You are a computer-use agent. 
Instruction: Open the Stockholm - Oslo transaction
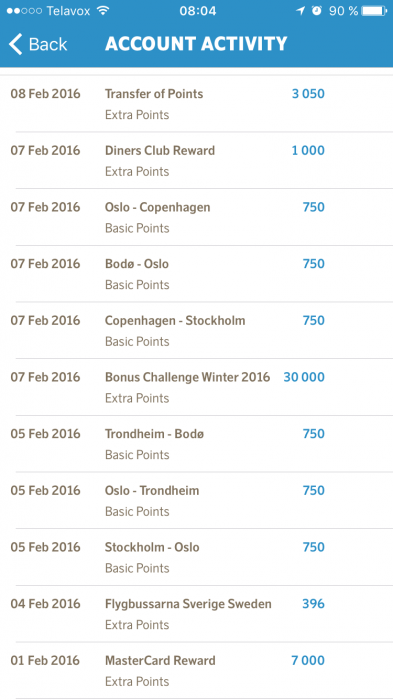(x=196, y=557)
